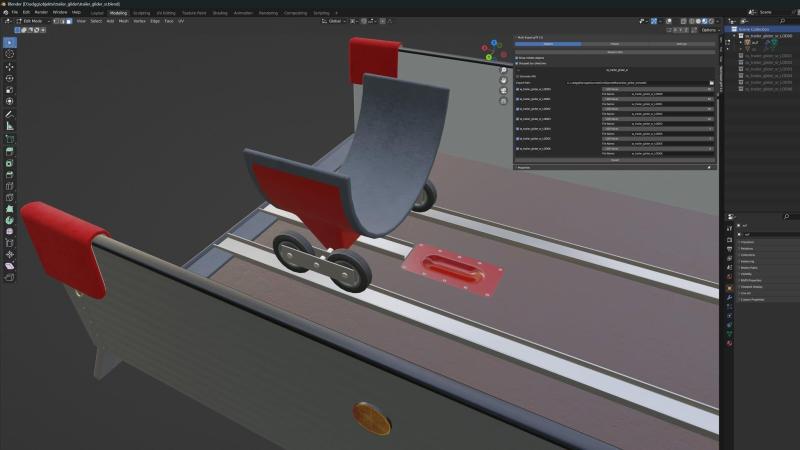This screenshot has width=800, height=450.
Task: Activate the Rotate tool
Action: pyautogui.click(x=10, y=79)
